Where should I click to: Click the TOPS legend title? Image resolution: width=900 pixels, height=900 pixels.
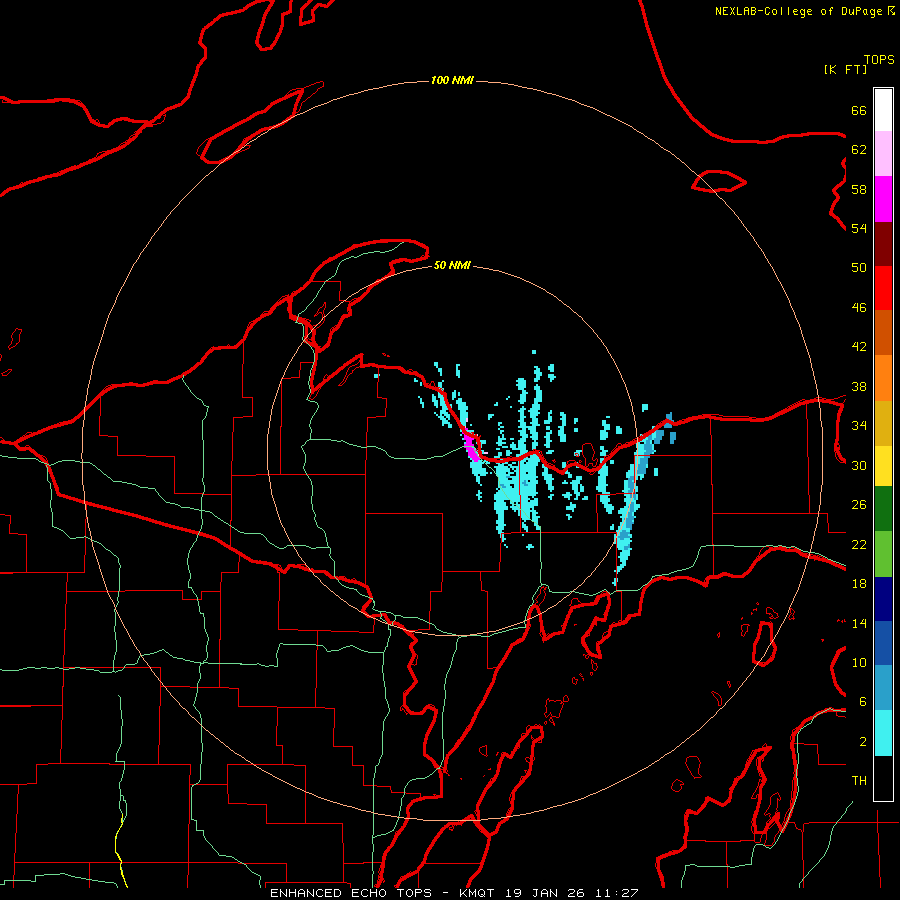879,59
